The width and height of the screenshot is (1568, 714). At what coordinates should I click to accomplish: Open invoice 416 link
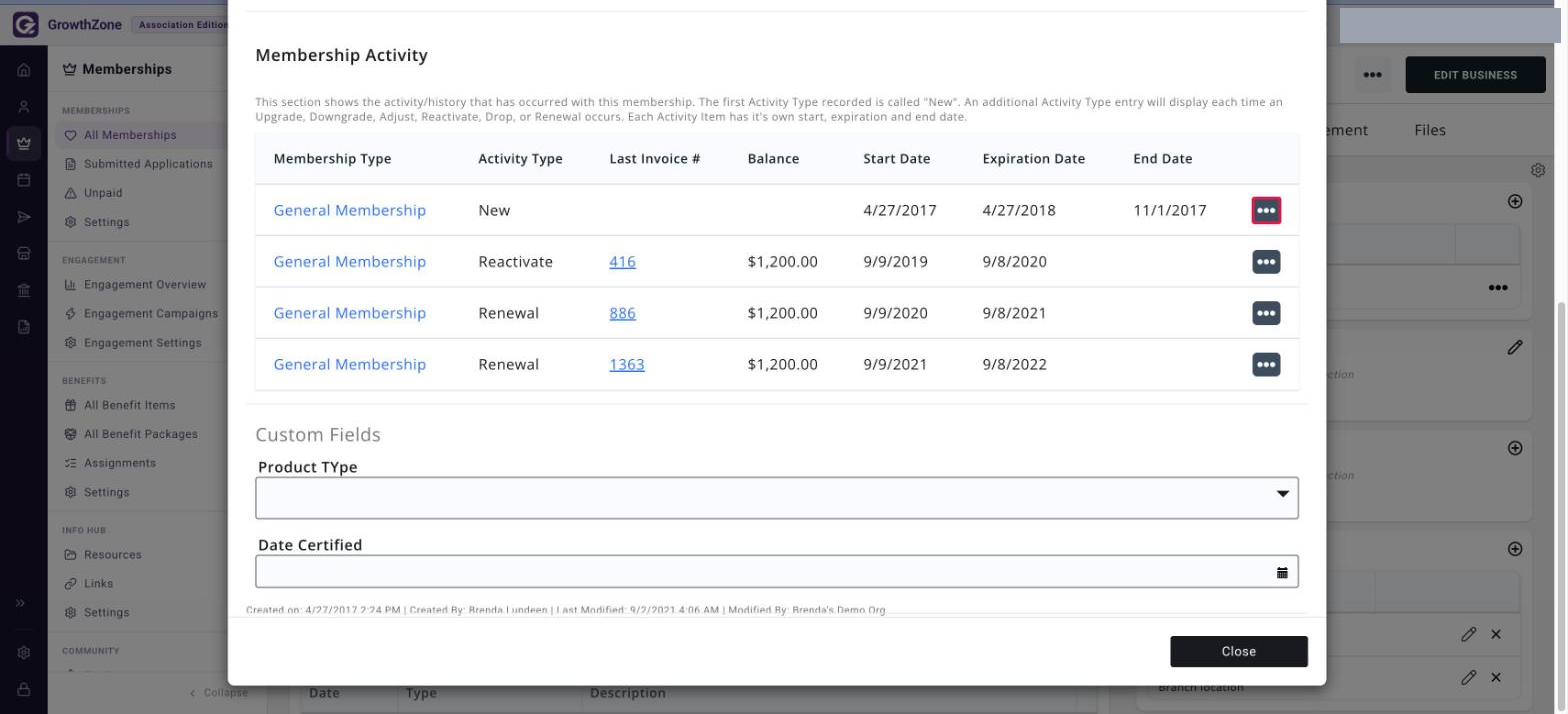pos(622,262)
